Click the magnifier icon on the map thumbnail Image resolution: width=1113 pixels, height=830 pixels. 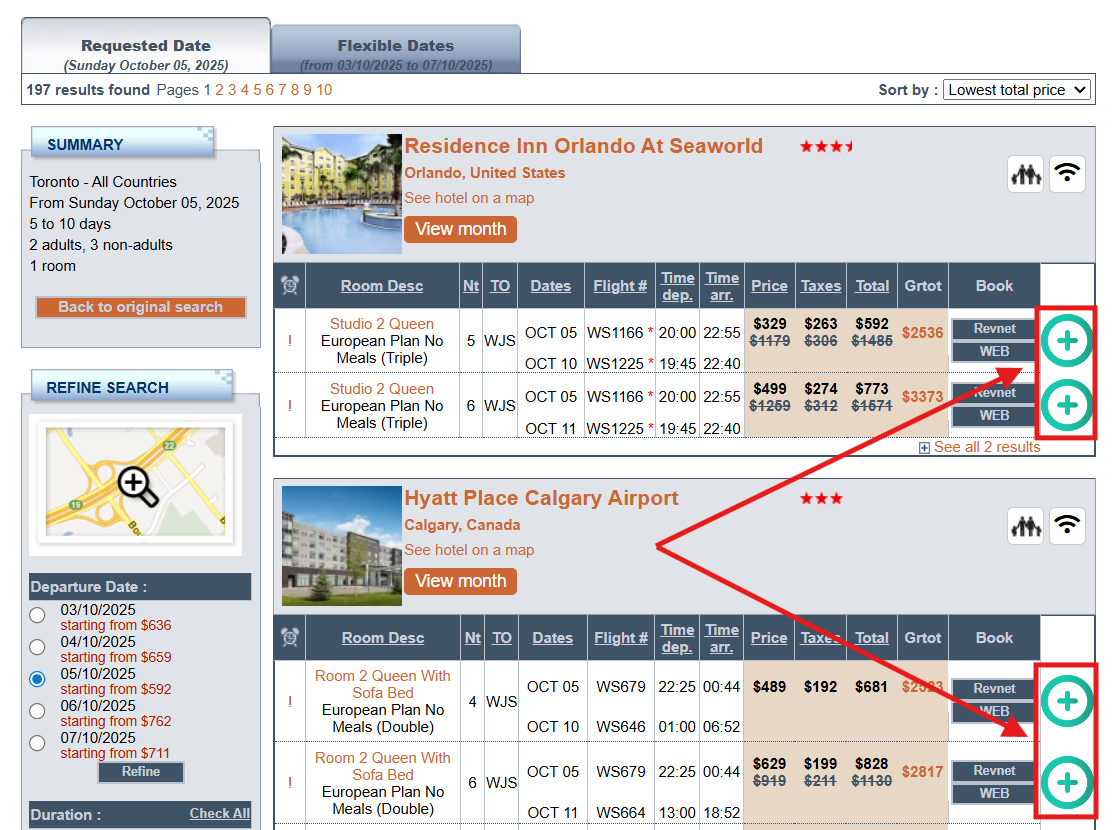click(137, 485)
